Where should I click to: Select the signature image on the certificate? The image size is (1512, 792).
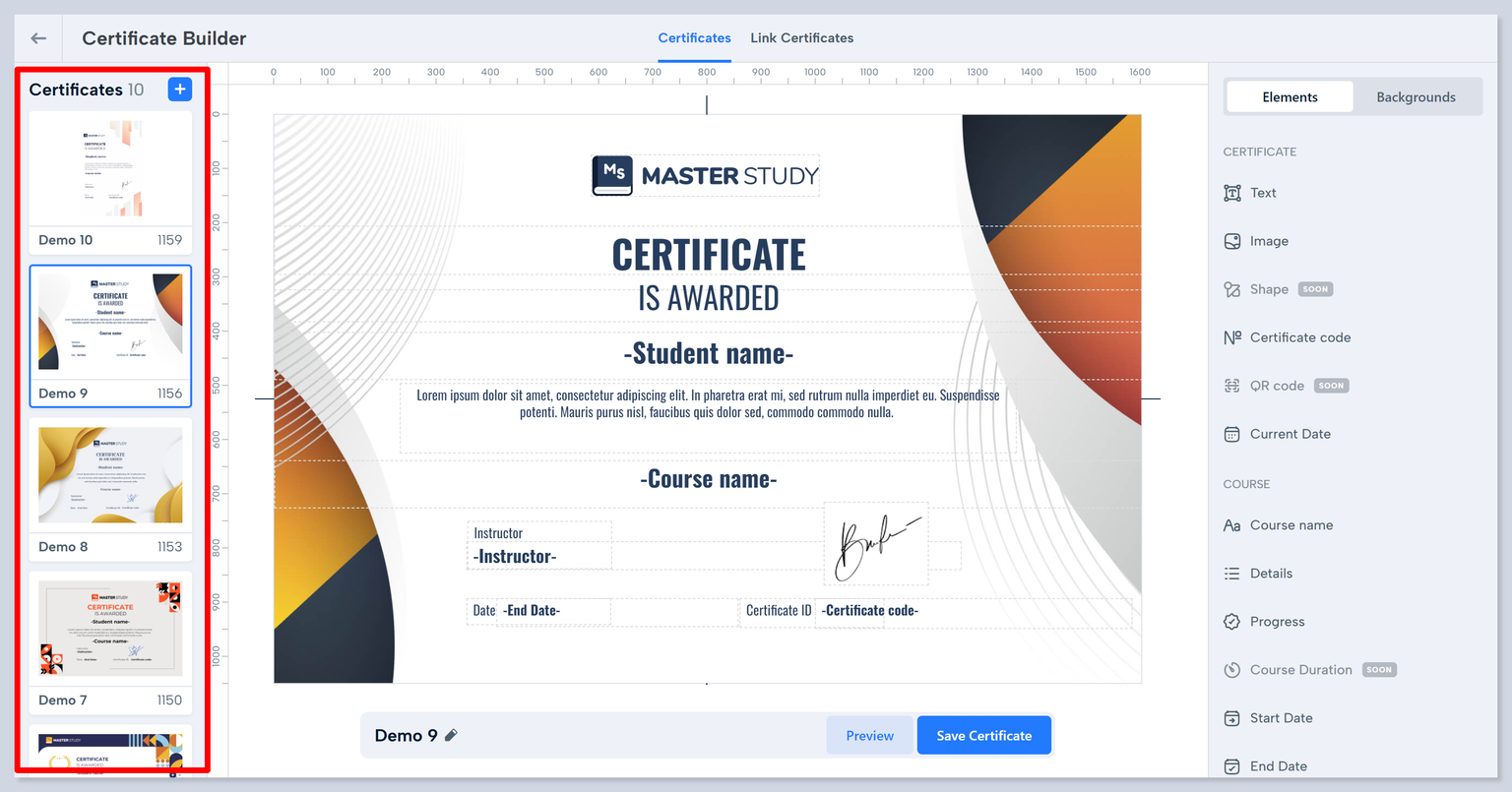coord(875,544)
